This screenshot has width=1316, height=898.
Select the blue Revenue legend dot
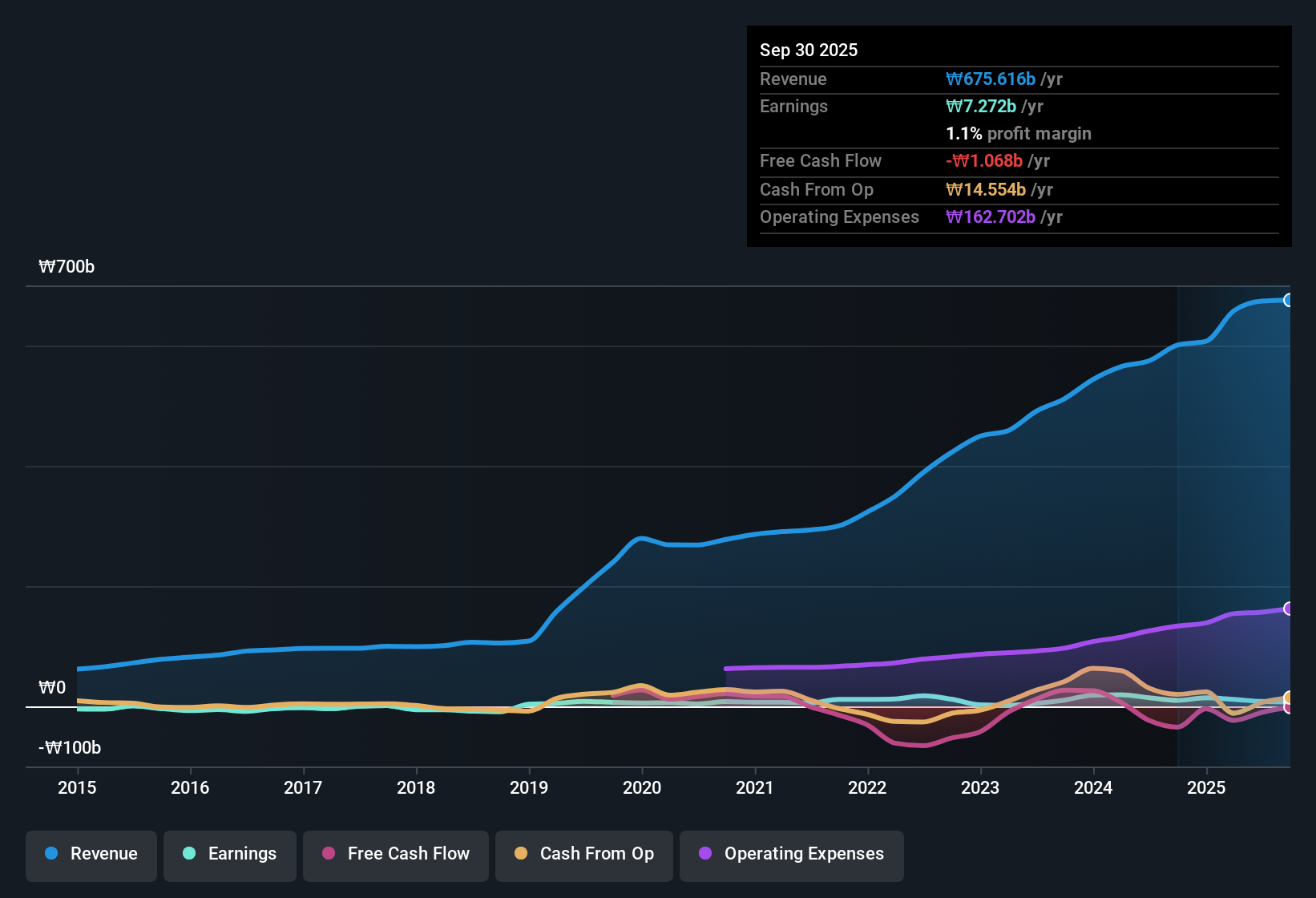pos(50,854)
